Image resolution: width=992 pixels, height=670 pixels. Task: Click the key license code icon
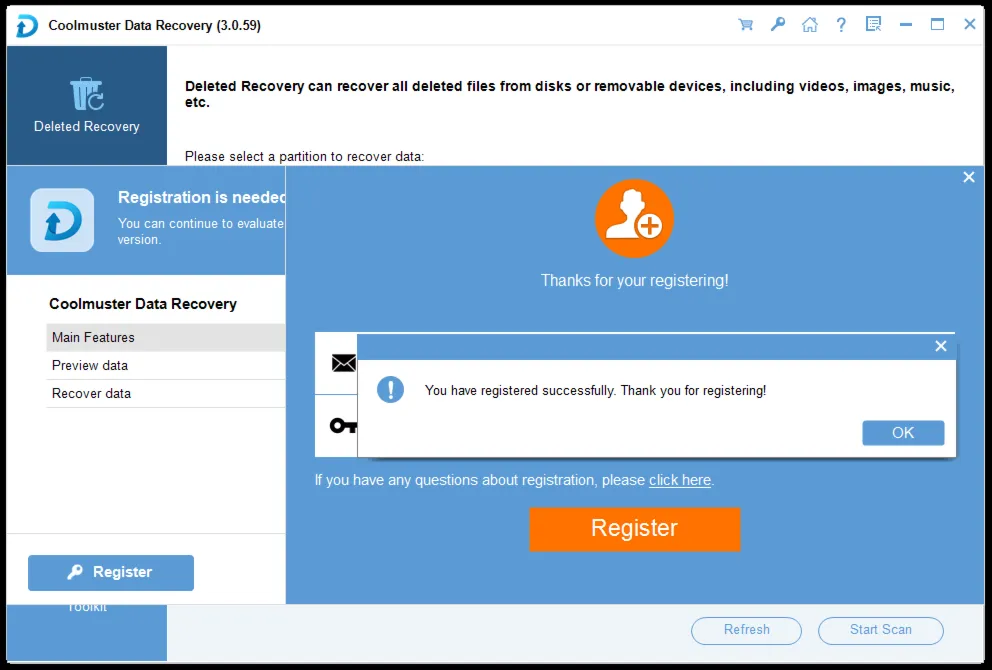pos(343,425)
